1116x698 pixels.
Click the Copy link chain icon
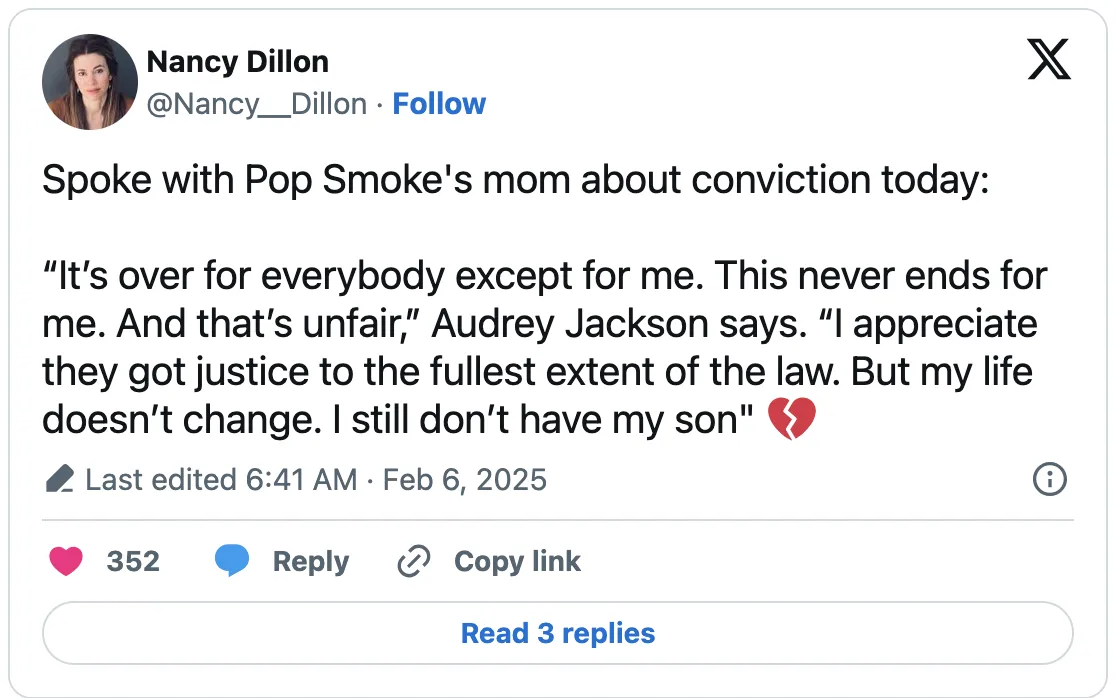413,561
